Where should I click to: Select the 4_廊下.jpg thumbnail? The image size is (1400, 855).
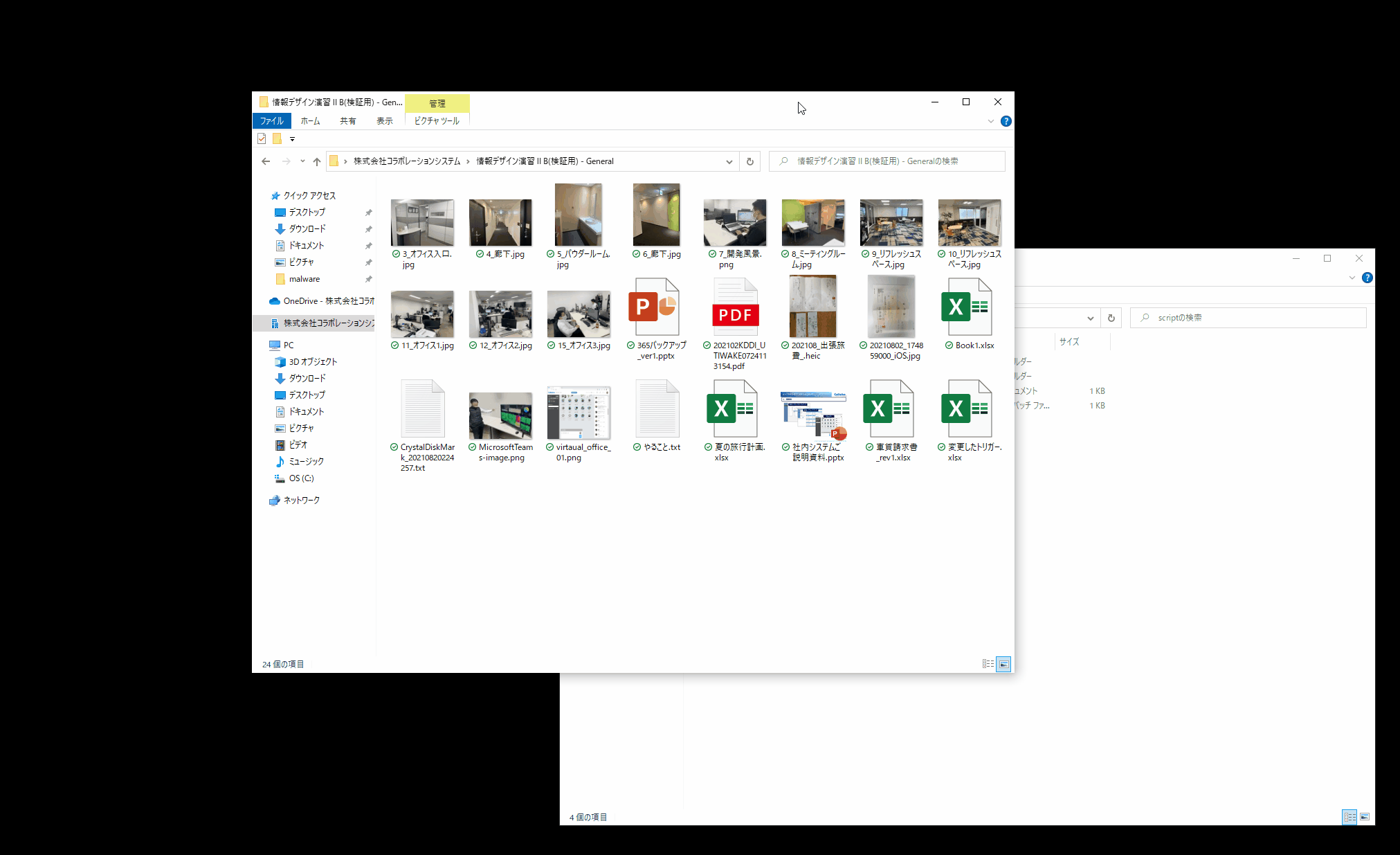(500, 223)
